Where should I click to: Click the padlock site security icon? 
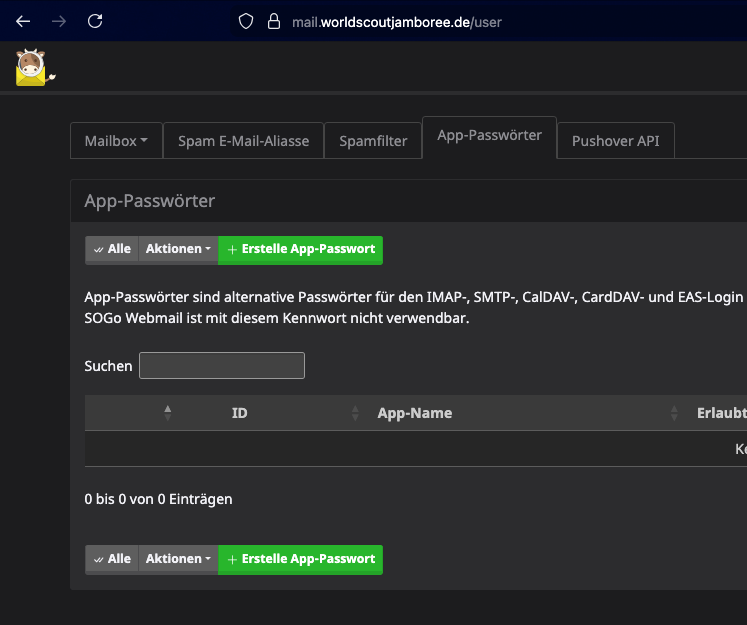pyautogui.click(x=273, y=21)
